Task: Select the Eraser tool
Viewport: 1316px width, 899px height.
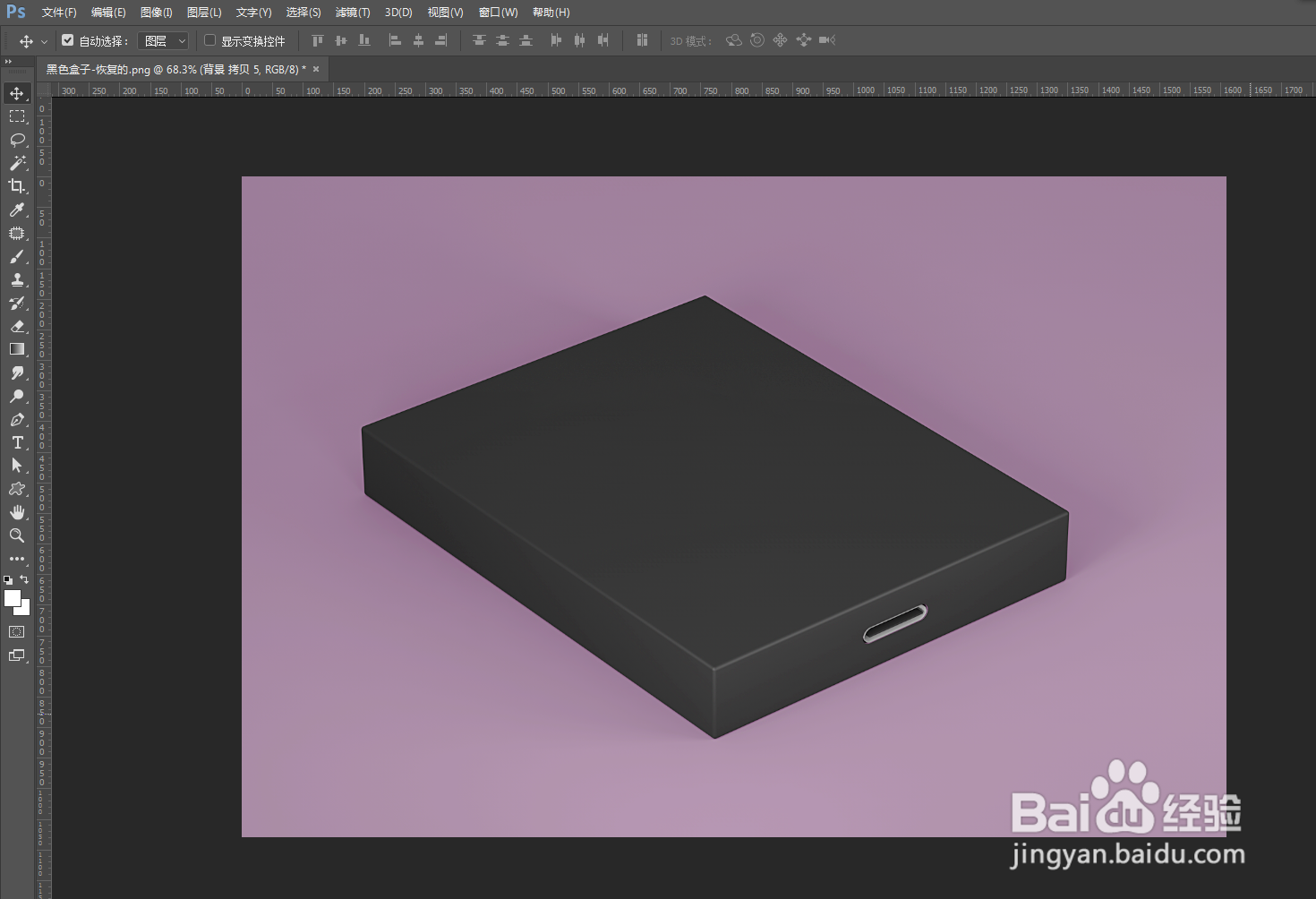Action: click(17, 326)
